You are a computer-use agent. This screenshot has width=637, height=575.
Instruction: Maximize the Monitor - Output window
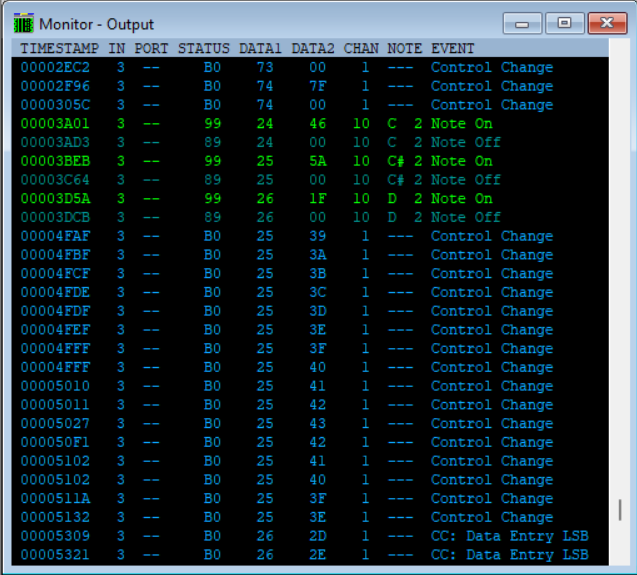click(565, 23)
